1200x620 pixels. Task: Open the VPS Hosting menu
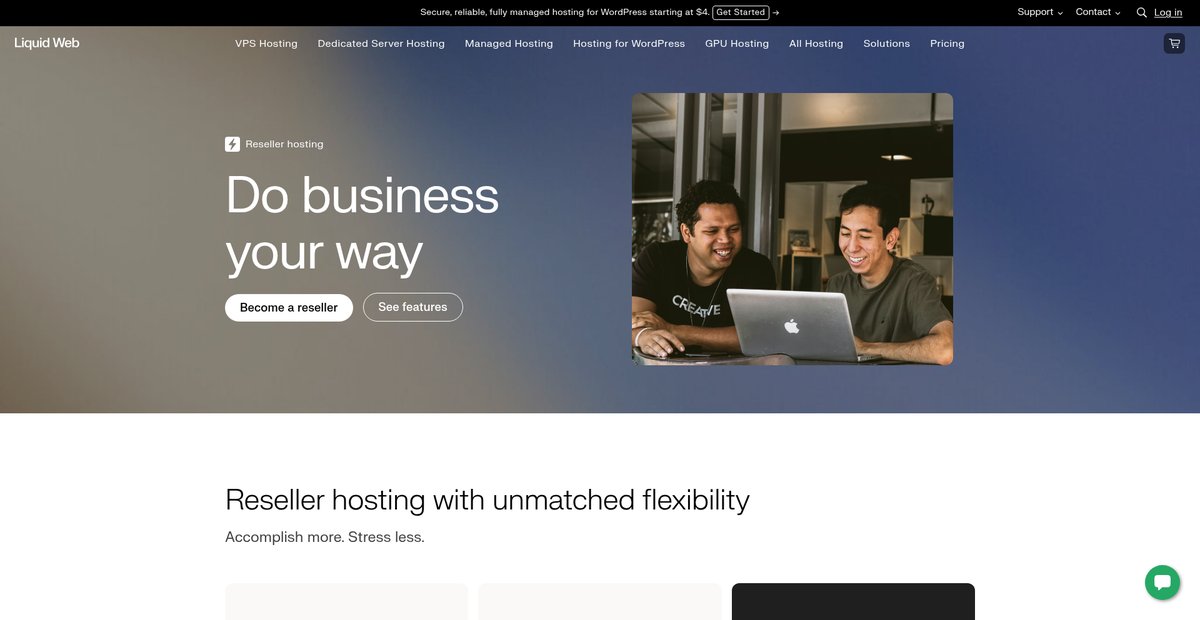[266, 44]
